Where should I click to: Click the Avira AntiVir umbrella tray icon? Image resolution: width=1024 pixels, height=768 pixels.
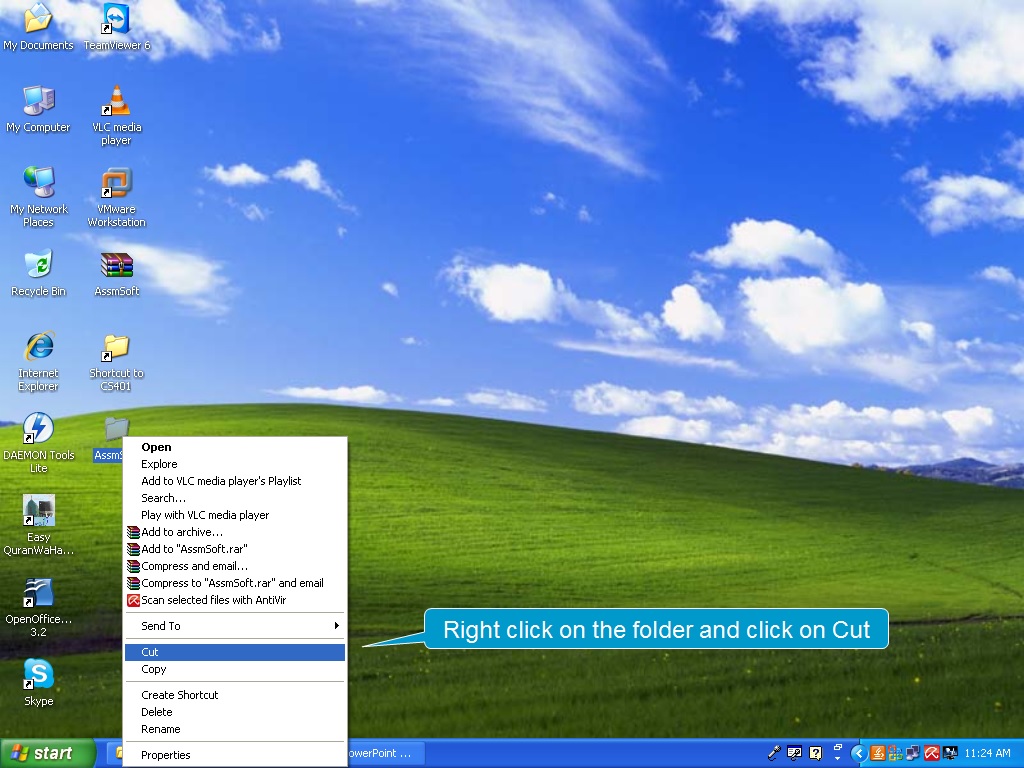931,753
